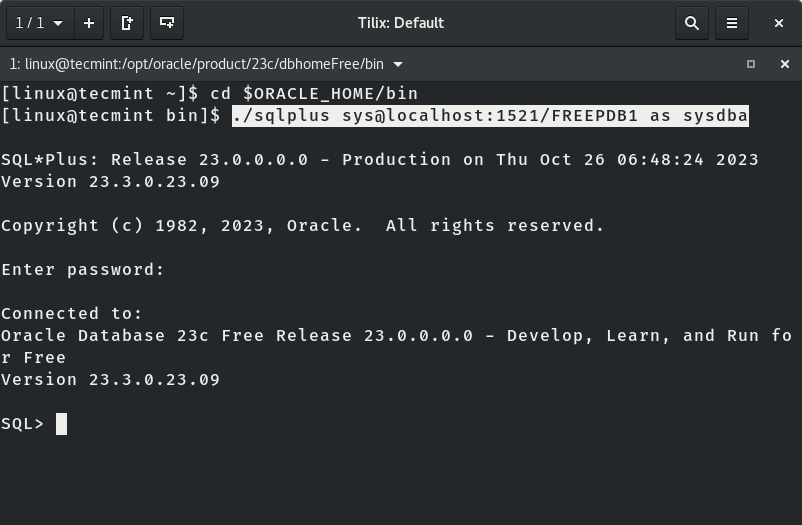Click the Enter password: line
802x525 pixels.
point(83,270)
